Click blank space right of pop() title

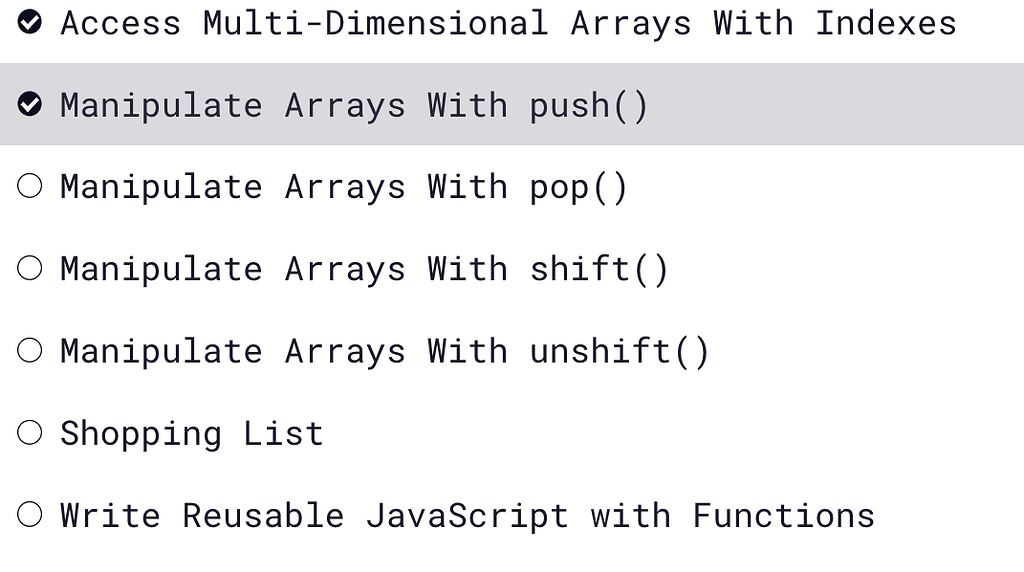825,186
